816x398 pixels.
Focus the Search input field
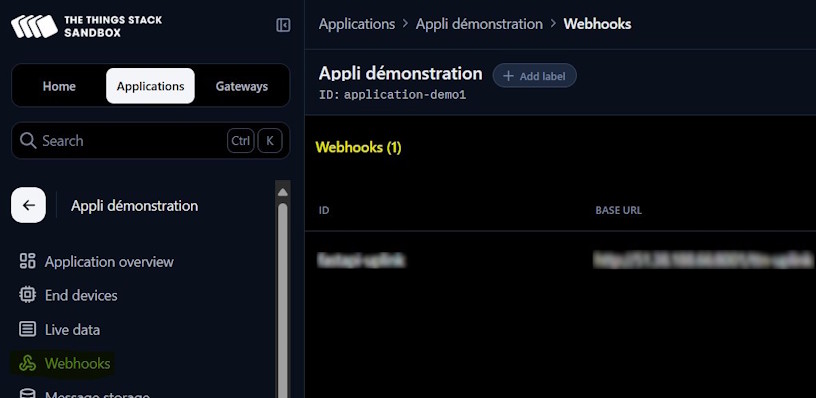(x=150, y=140)
